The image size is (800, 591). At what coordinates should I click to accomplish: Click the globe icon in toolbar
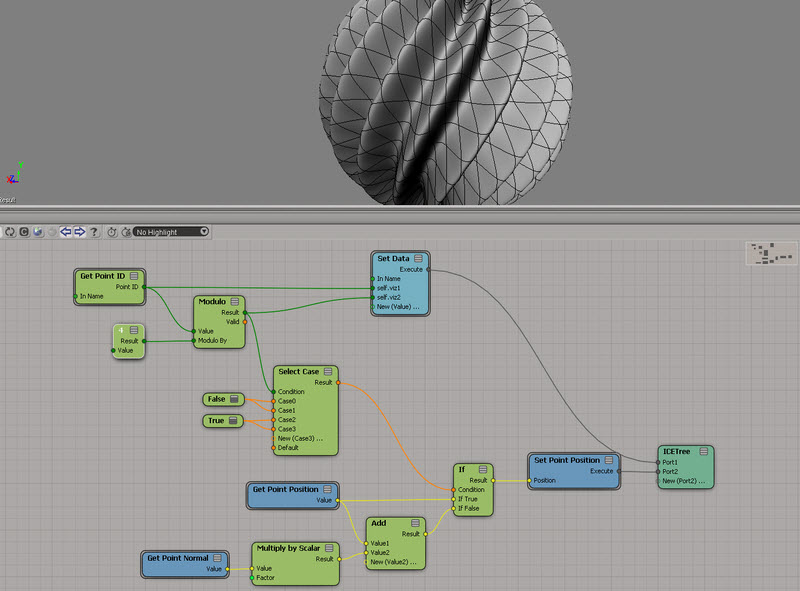[38, 231]
